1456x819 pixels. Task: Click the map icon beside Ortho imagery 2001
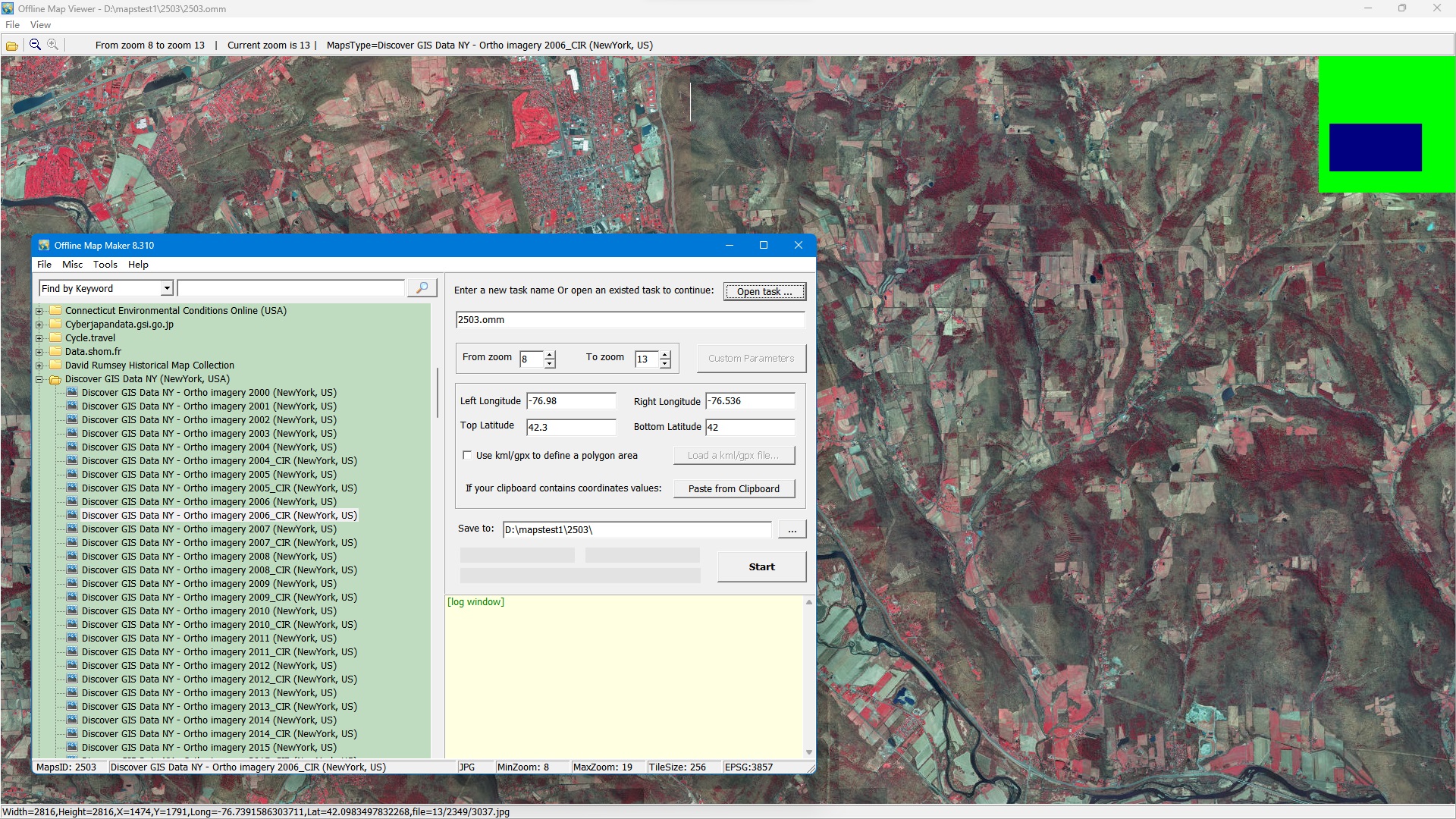72,406
